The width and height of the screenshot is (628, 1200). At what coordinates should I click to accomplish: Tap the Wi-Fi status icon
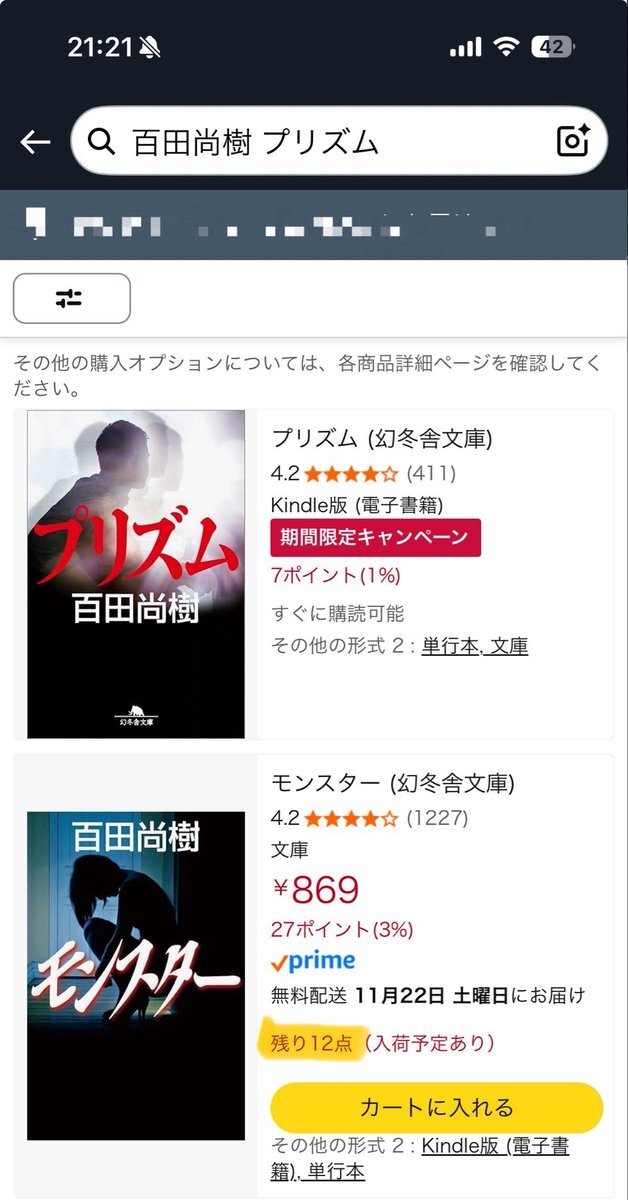(x=506, y=47)
